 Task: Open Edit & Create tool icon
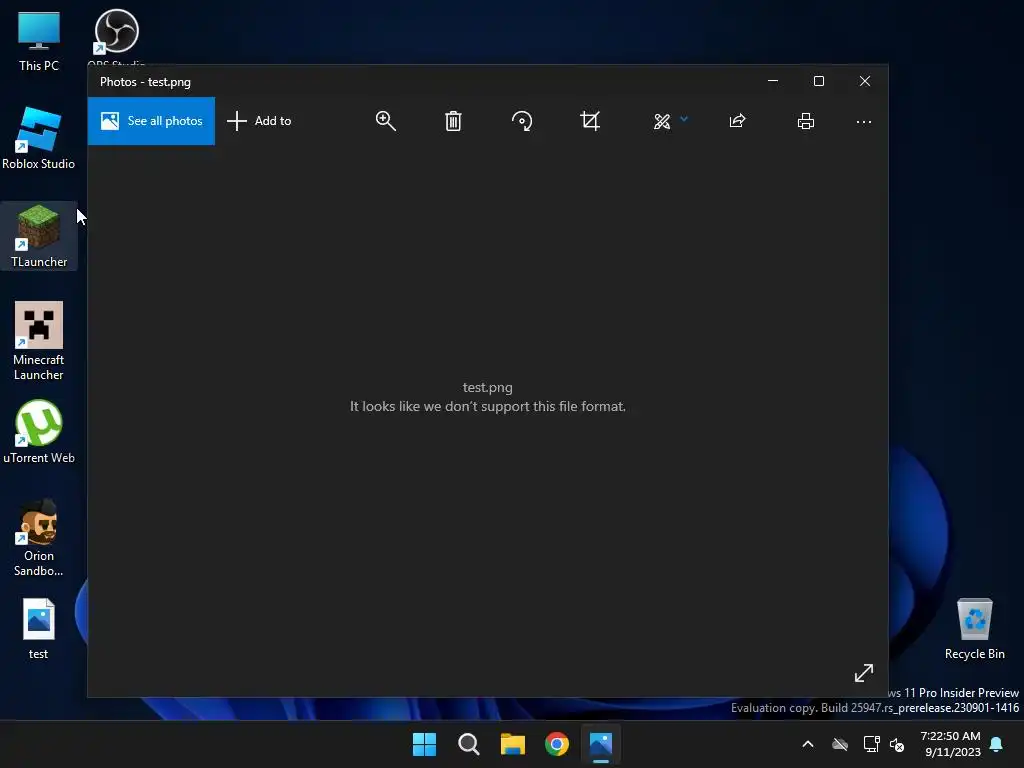click(x=662, y=121)
